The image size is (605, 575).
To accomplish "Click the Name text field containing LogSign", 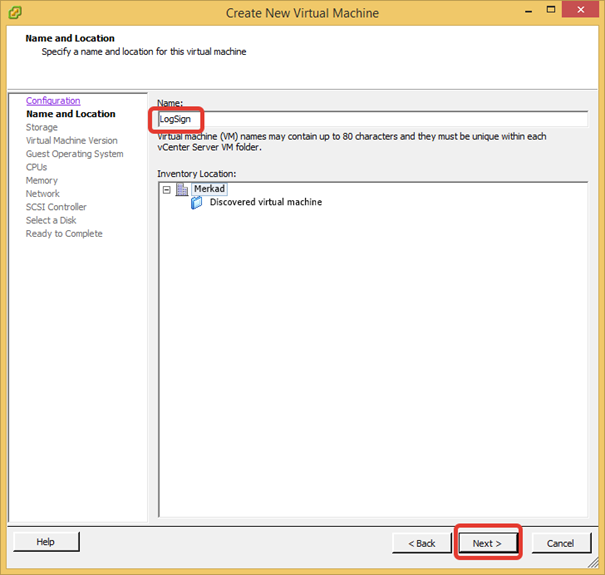I will [370, 119].
